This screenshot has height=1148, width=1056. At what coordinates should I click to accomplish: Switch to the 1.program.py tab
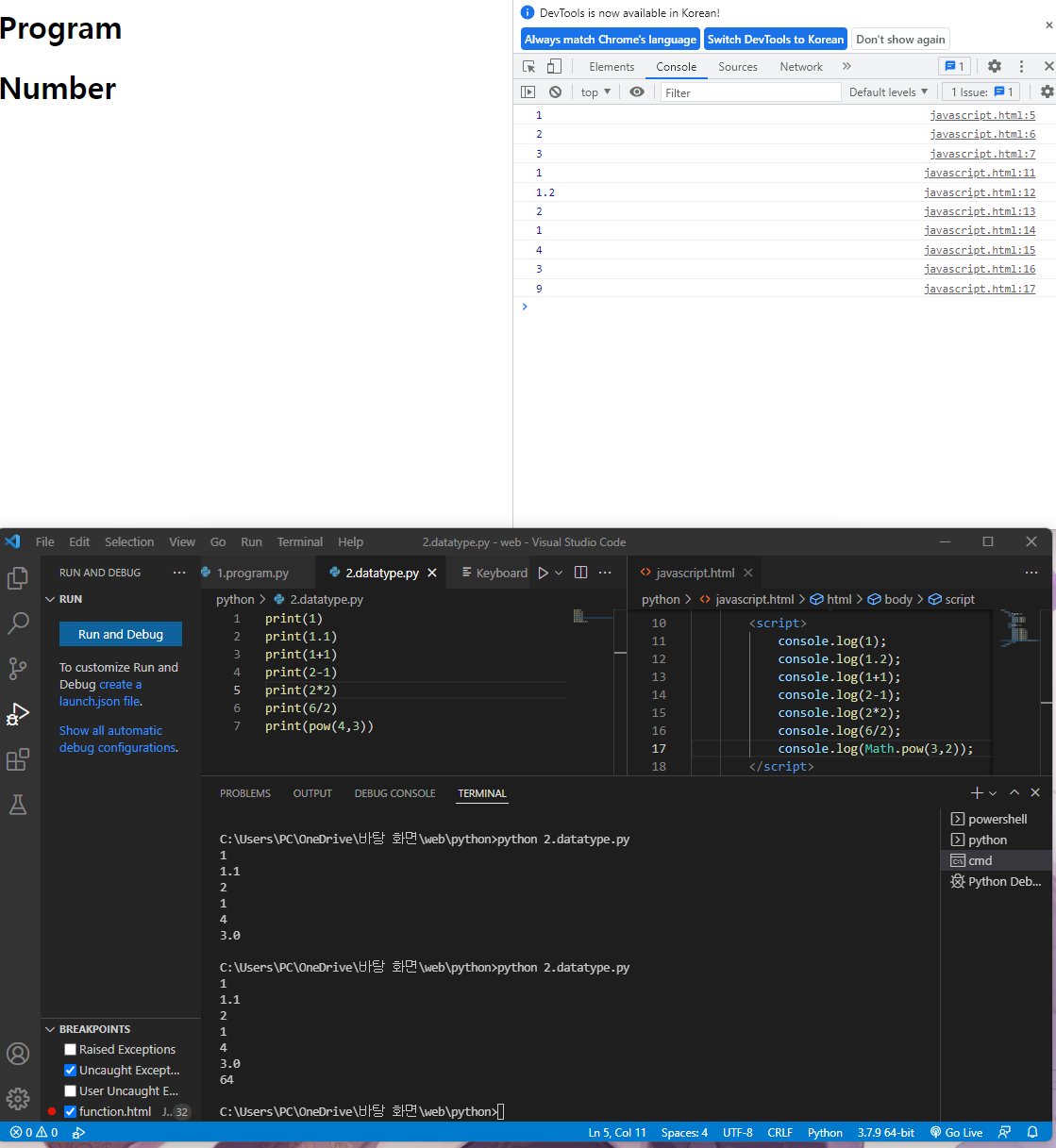(253, 573)
